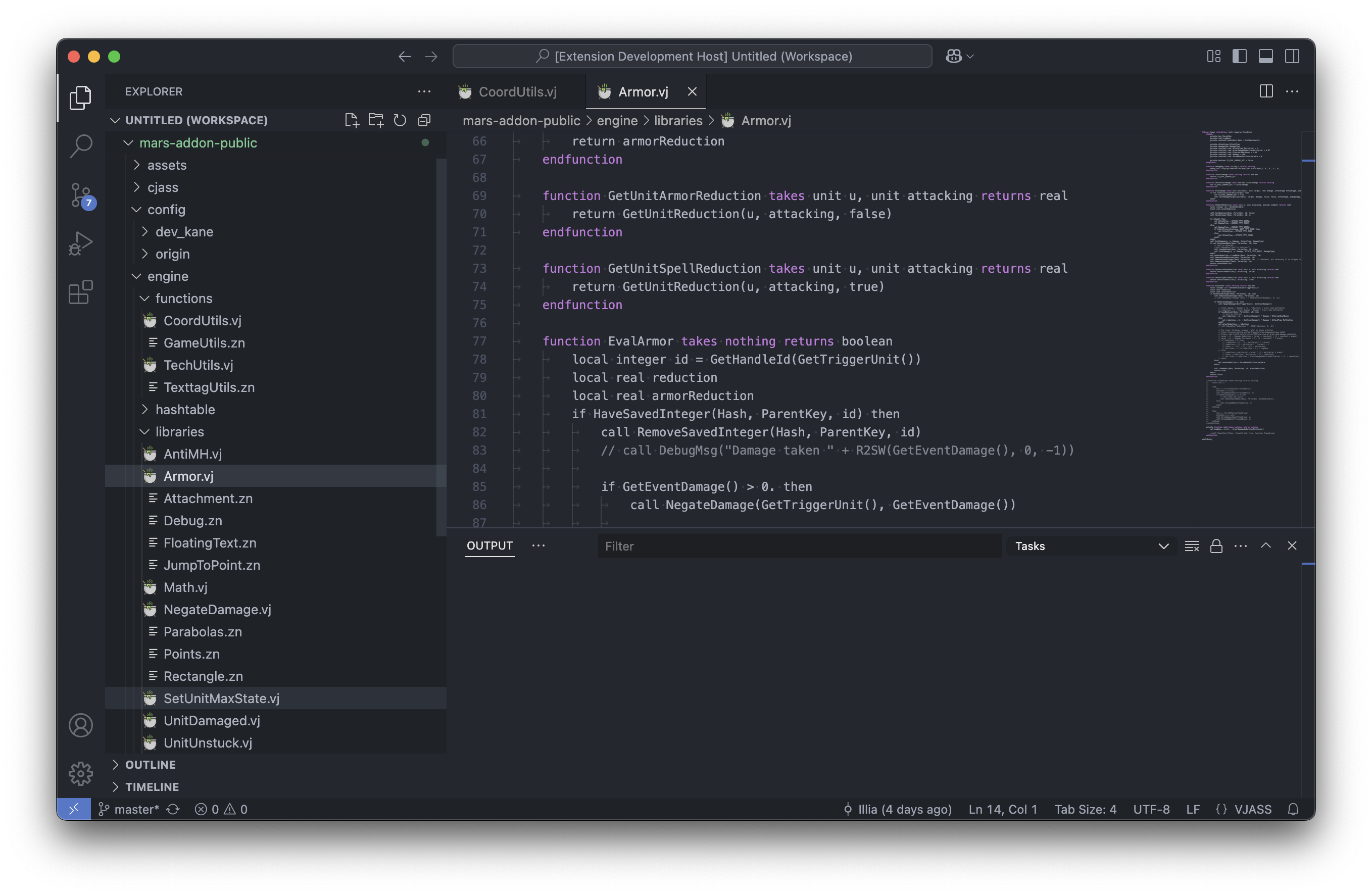
Task: Clear the output panel contents
Action: 1192,546
